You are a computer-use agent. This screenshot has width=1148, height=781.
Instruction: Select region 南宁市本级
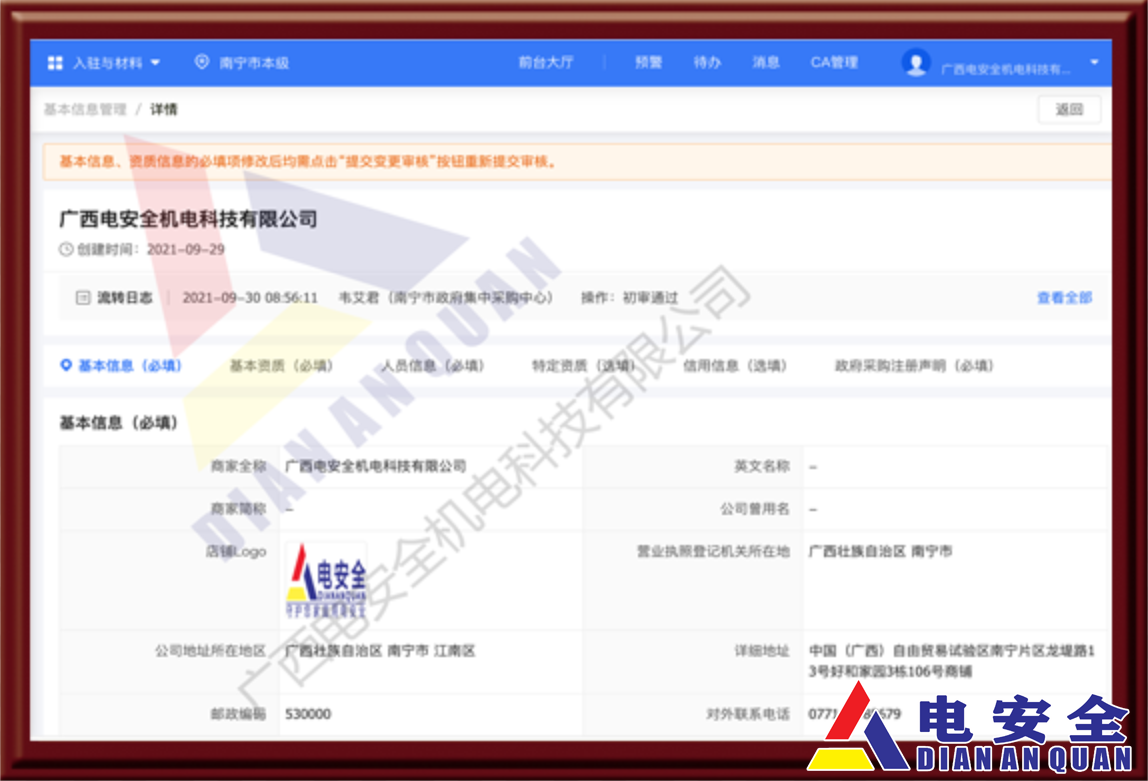tap(254, 63)
